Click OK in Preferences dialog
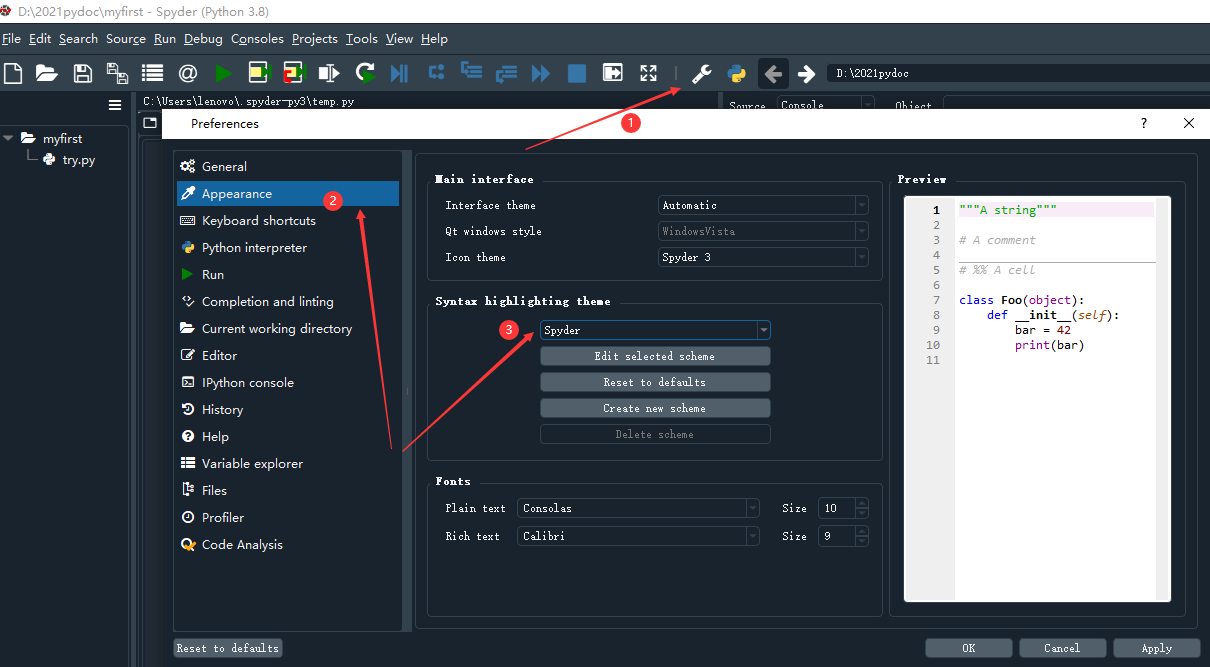The width and height of the screenshot is (1210, 667). 968,648
